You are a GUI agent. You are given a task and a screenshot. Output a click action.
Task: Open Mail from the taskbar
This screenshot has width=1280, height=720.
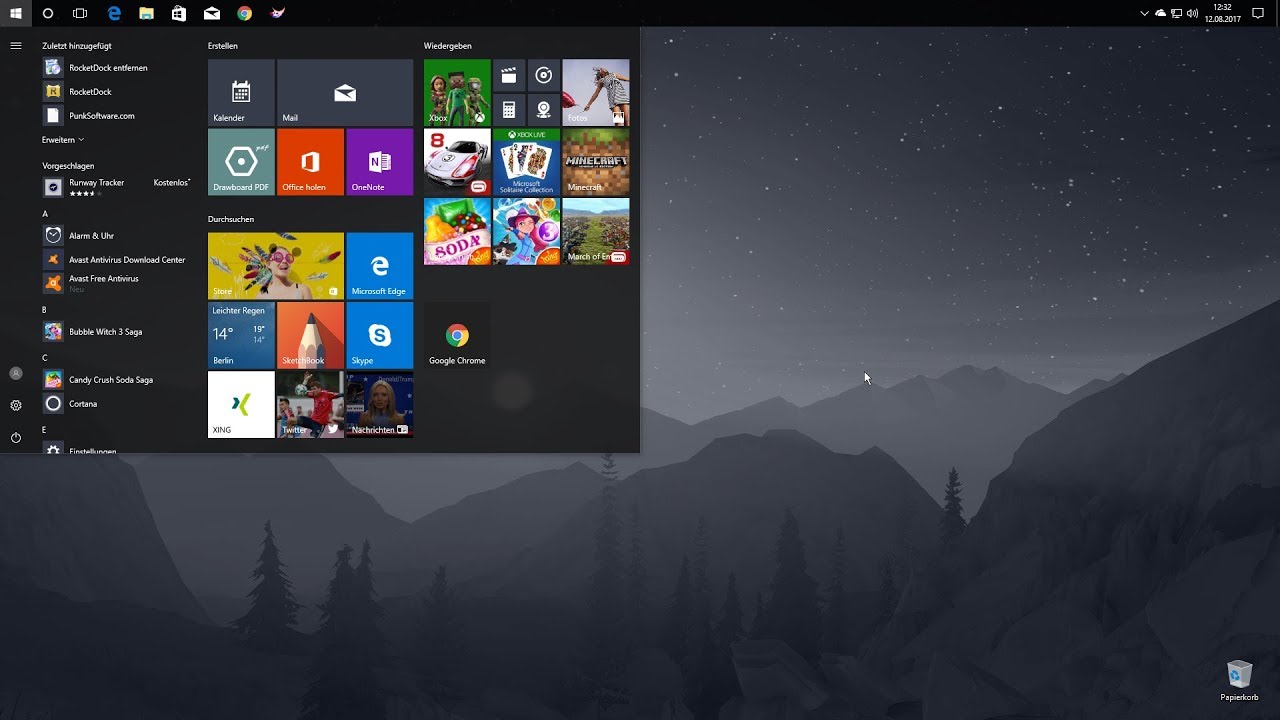[212, 13]
